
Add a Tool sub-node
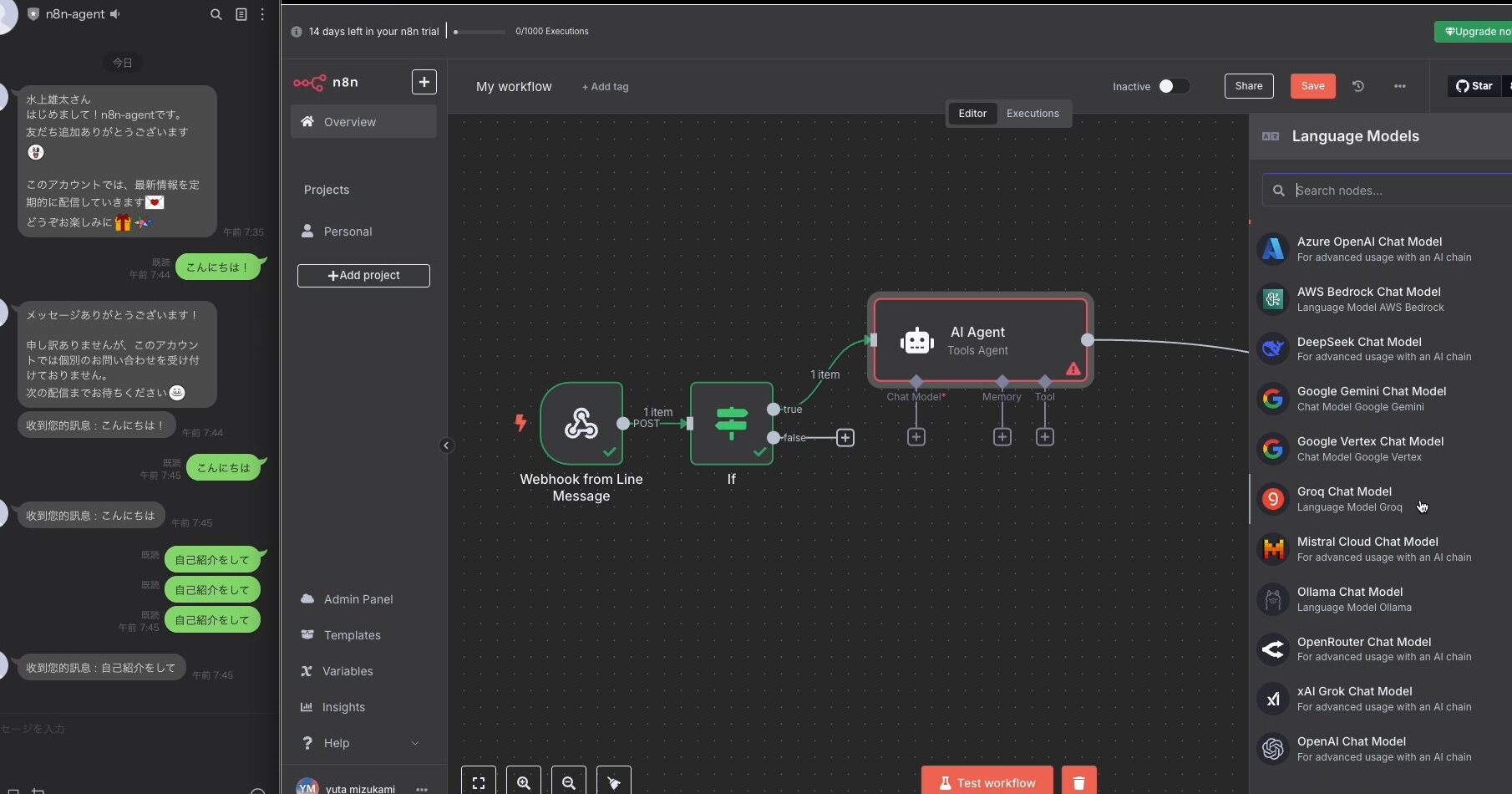point(1045,437)
